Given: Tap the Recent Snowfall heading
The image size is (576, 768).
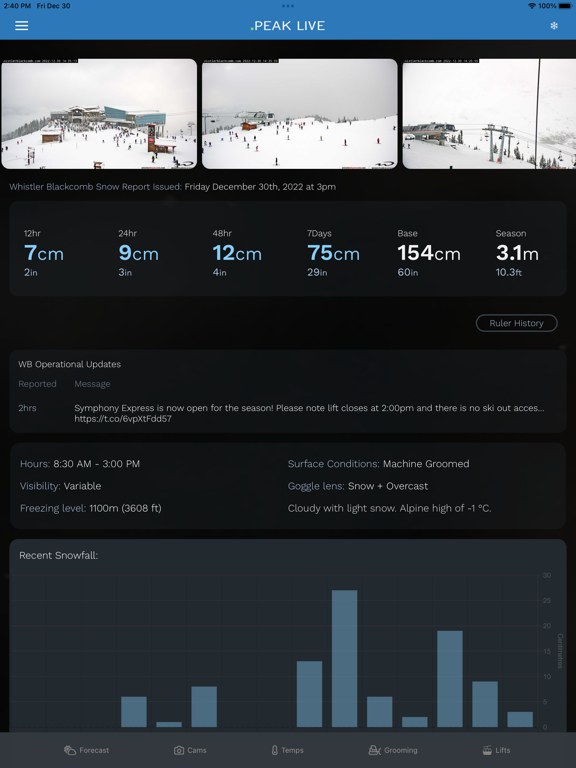Looking at the screenshot, I should [58, 555].
